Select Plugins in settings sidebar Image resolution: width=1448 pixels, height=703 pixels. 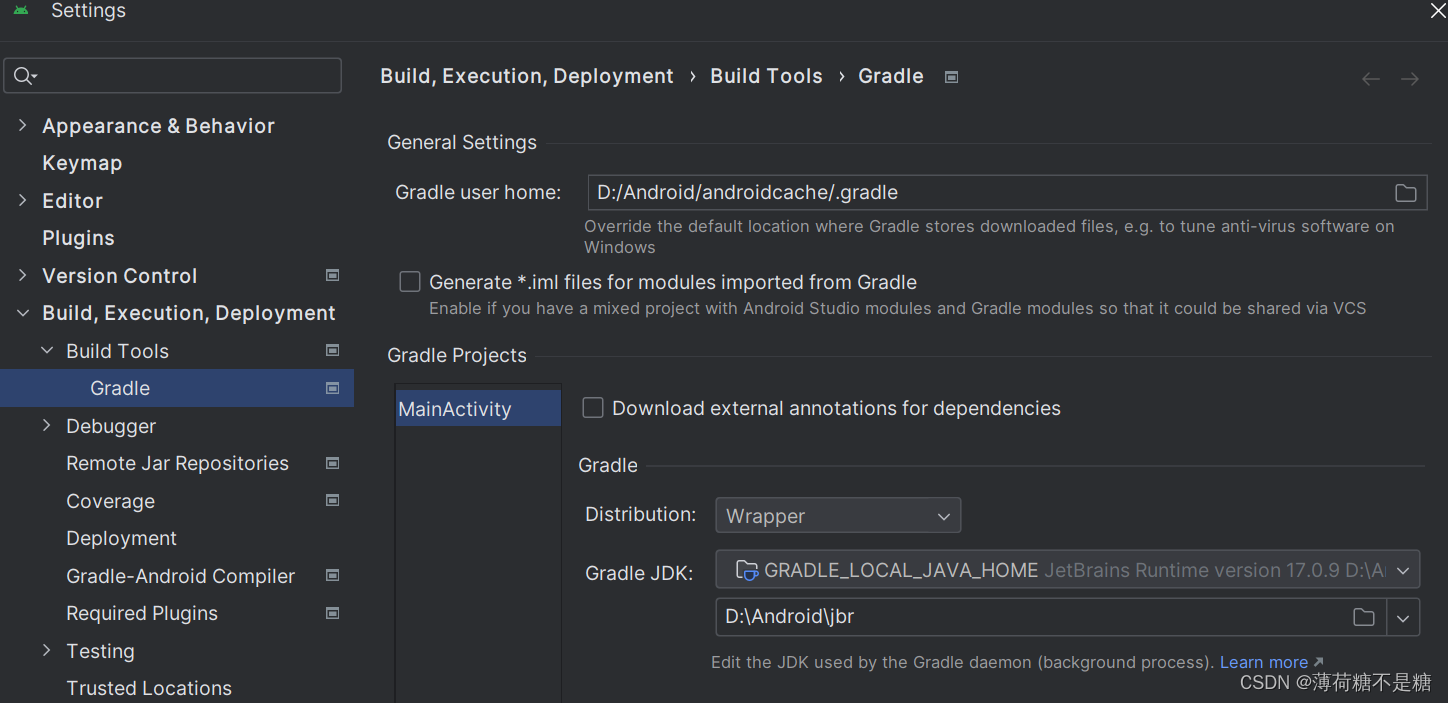[78, 238]
